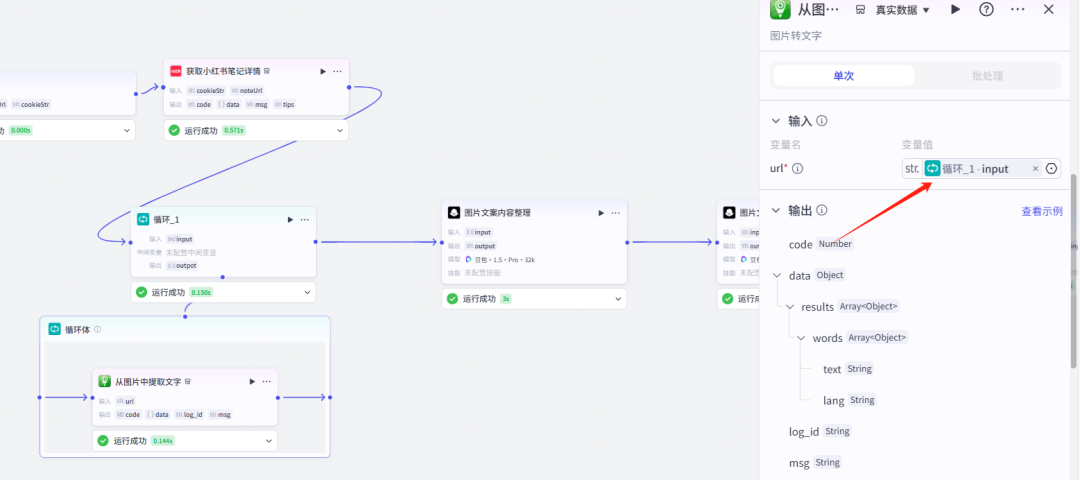Viewport: 1080px width, 480px height.
Task: Click the outpot output tag on 循环_1
Action: (181, 266)
